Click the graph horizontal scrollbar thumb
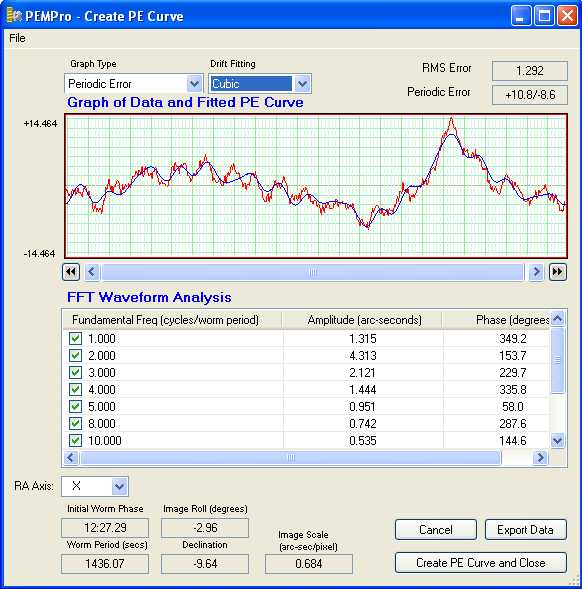 [x=313, y=272]
